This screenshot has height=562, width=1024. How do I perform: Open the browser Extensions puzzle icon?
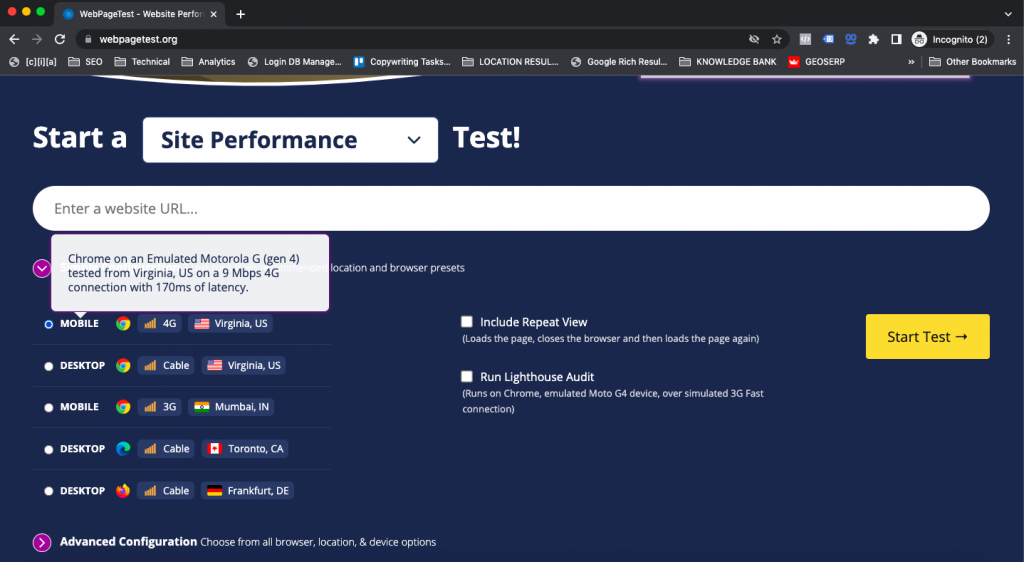click(x=873, y=39)
